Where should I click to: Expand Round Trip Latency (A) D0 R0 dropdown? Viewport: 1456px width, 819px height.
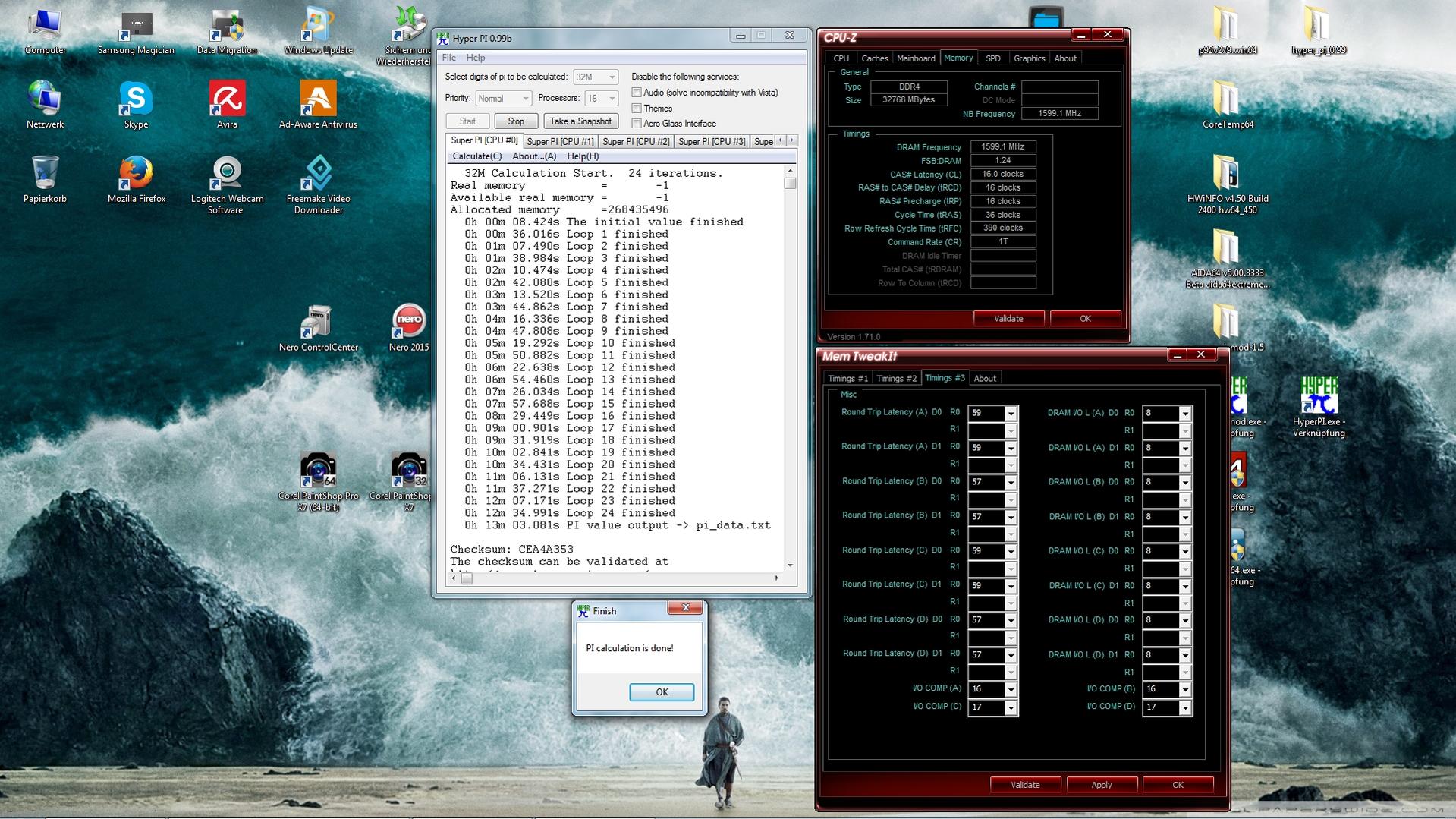[x=1011, y=414]
